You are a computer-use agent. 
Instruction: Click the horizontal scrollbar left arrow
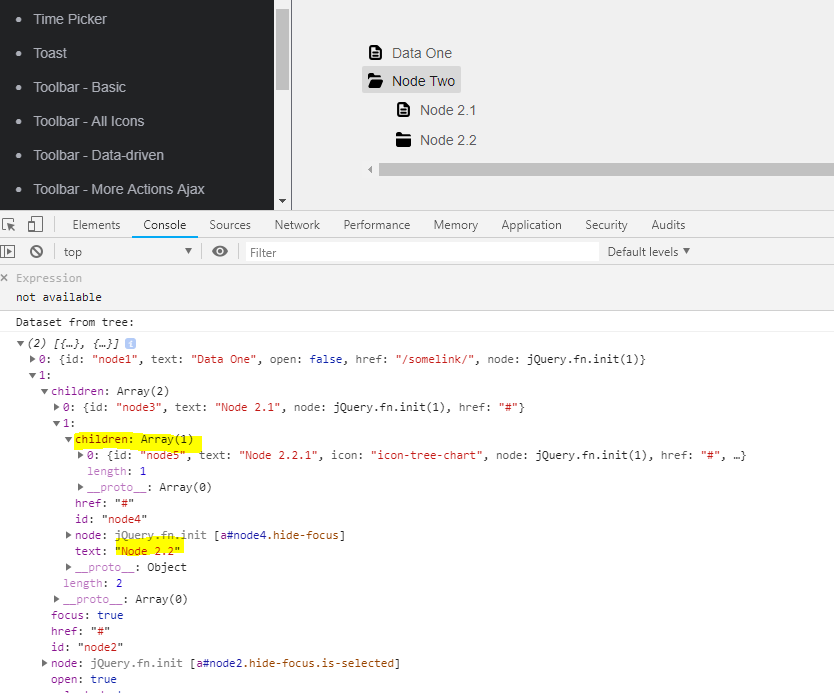pos(370,170)
